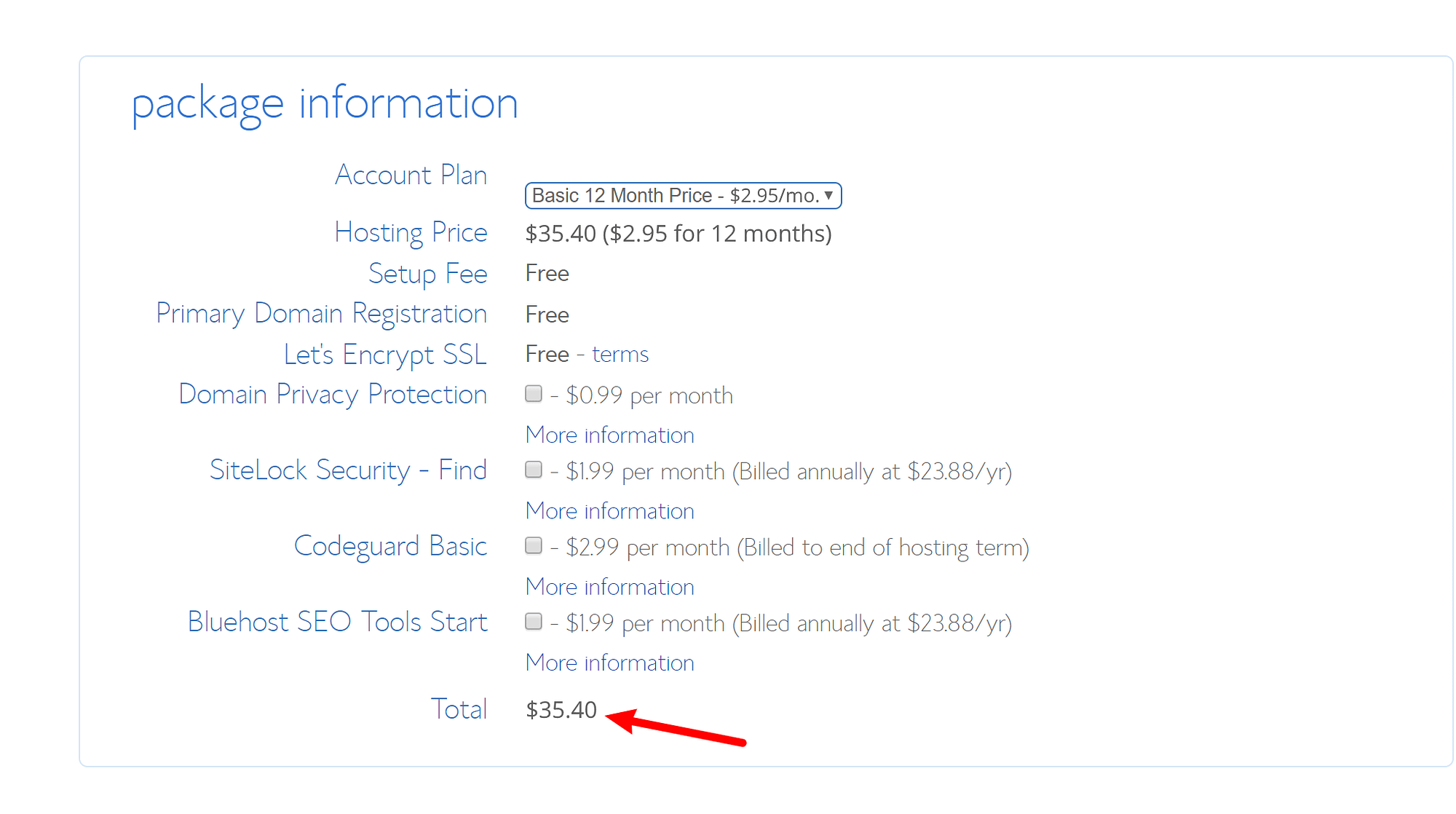
Task: Open the Let's Encrypt SSL terms link
Action: pyautogui.click(x=620, y=355)
